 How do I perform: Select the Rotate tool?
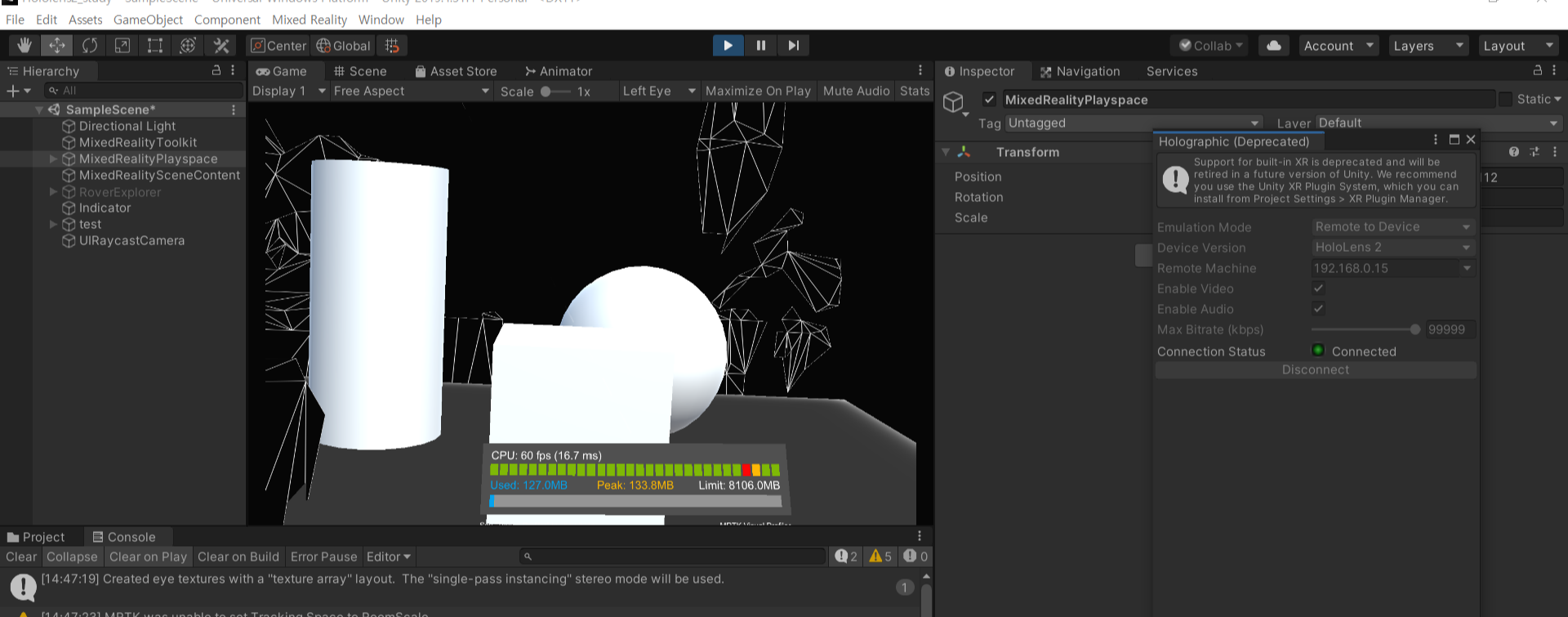(x=90, y=46)
